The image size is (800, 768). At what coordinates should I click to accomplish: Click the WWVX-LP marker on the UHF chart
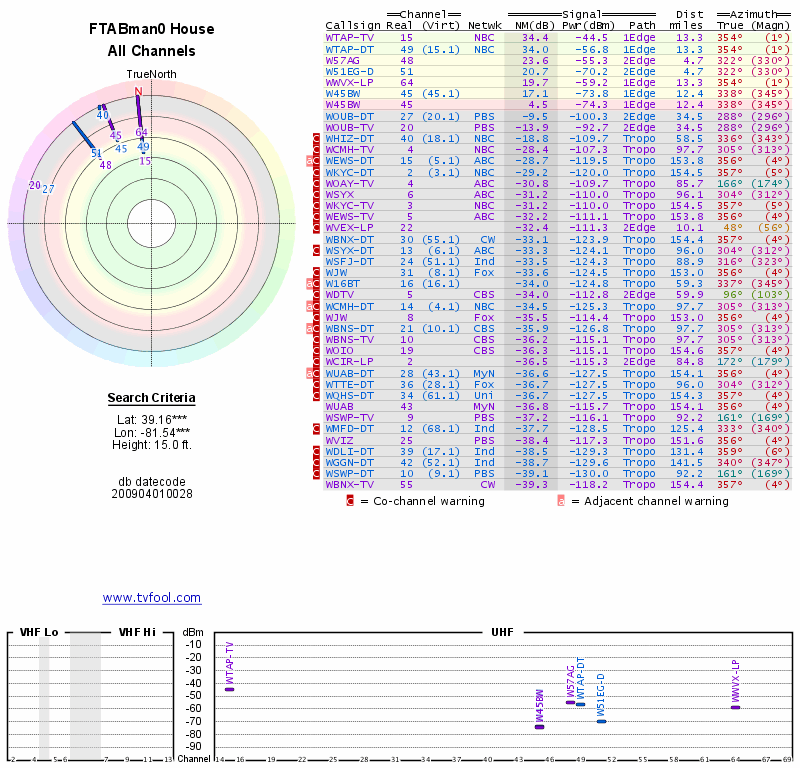735,707
